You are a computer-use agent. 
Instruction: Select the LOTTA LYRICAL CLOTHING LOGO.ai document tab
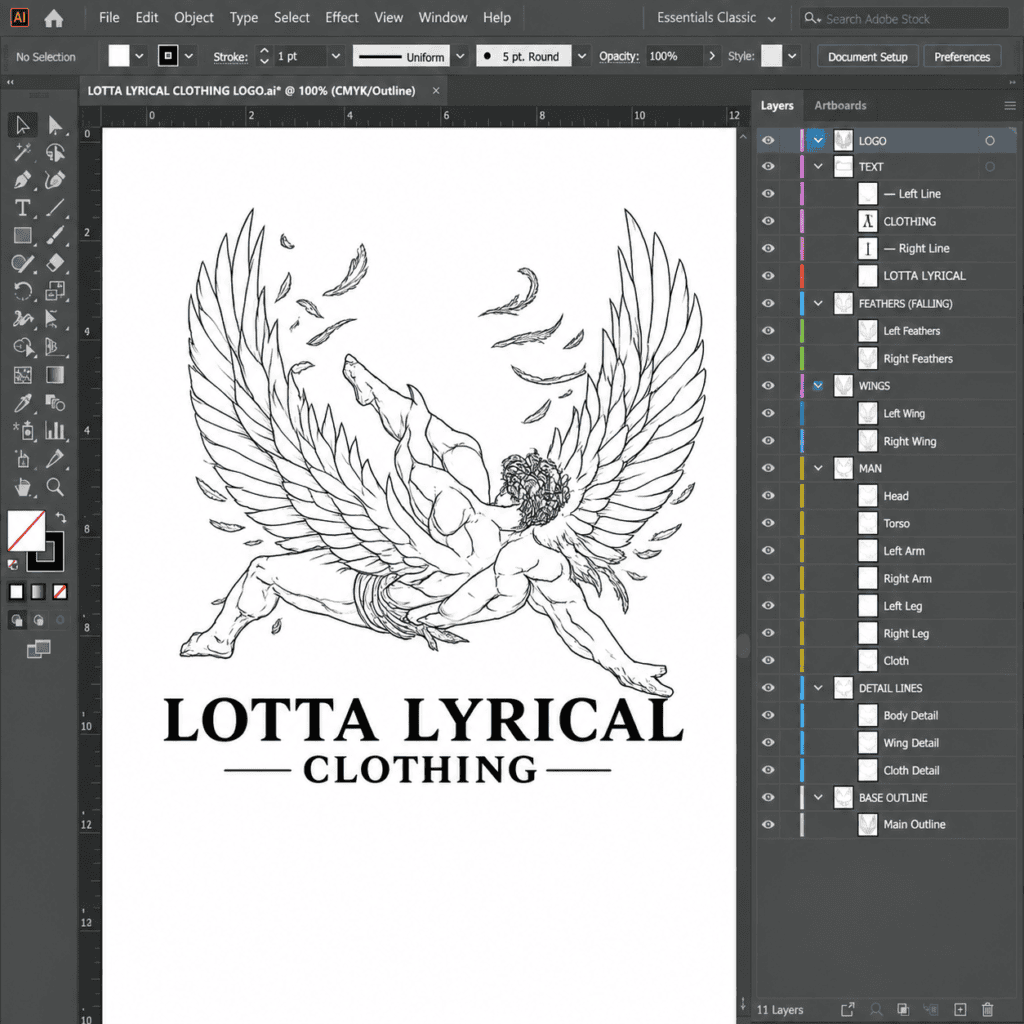click(x=251, y=91)
